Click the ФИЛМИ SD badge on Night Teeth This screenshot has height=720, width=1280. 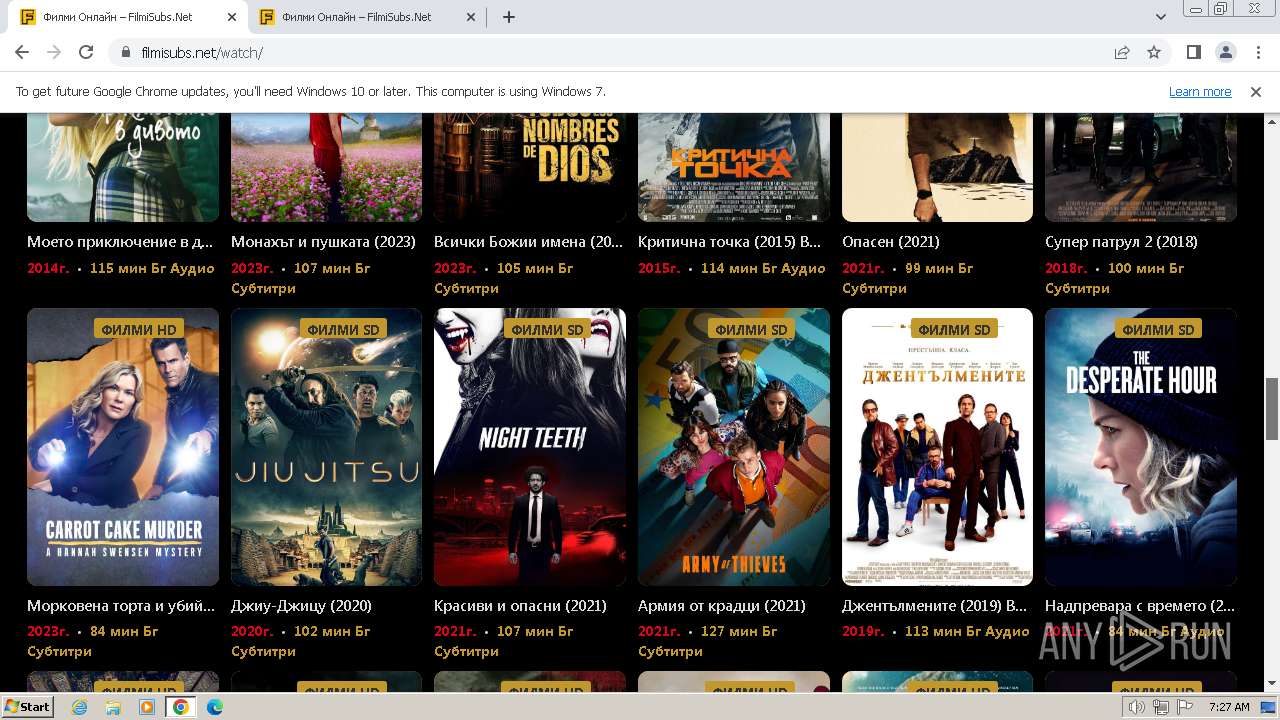pyautogui.click(x=547, y=329)
